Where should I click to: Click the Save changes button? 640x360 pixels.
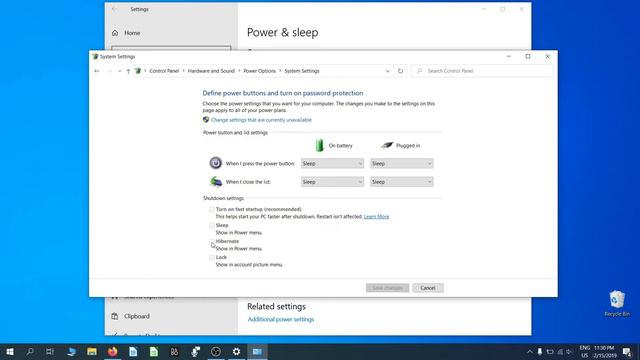387,288
